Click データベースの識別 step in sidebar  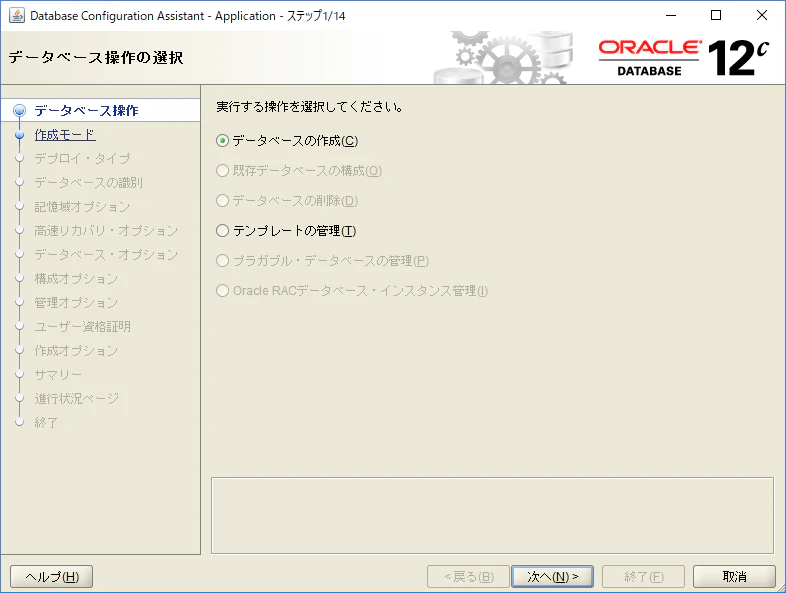coord(88,182)
